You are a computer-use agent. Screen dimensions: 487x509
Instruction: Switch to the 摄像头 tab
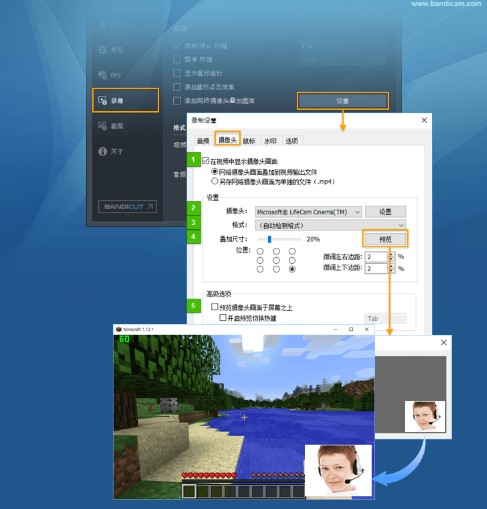point(227,140)
